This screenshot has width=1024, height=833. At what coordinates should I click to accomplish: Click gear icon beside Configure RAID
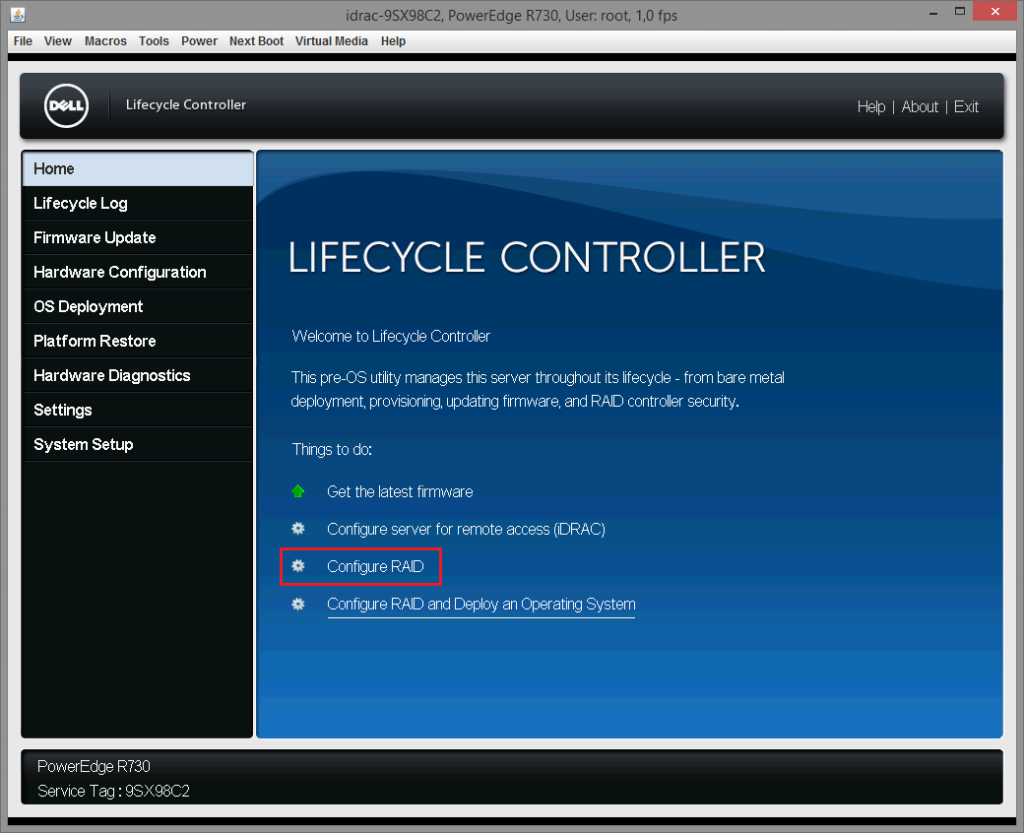pos(298,567)
